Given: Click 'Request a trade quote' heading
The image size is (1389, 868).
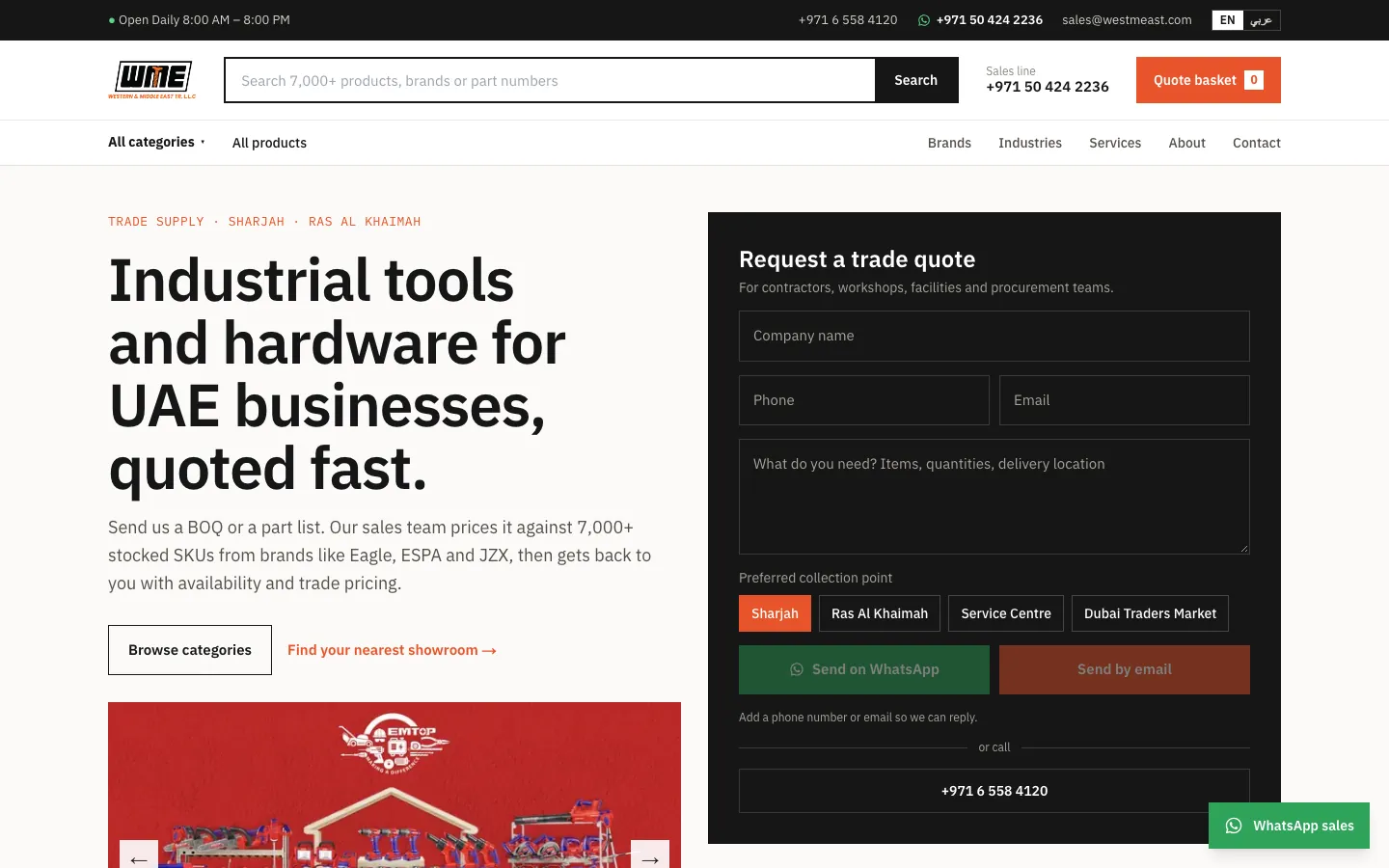Looking at the screenshot, I should click(x=857, y=259).
